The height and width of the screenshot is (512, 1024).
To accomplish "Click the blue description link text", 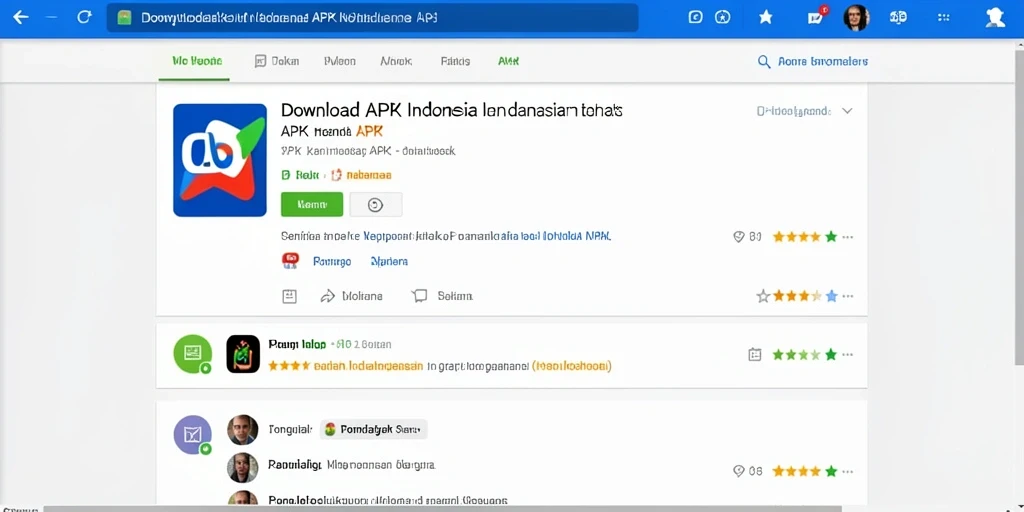I will (x=487, y=236).
